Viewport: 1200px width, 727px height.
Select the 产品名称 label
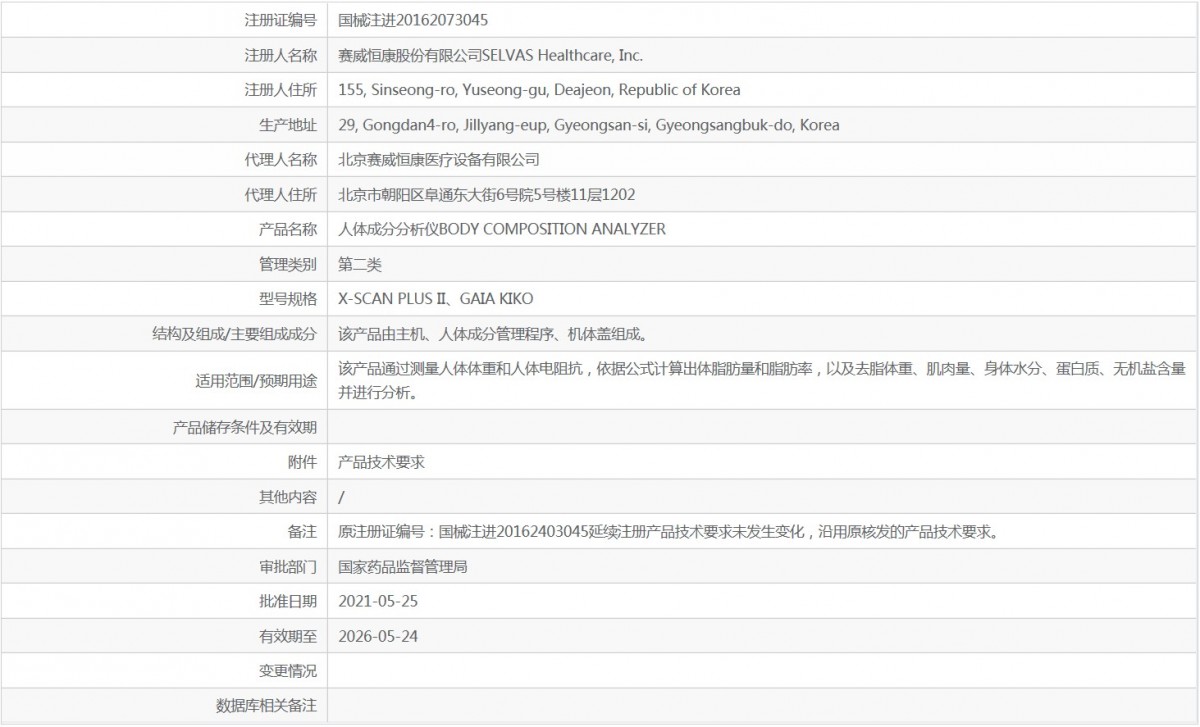[x=287, y=229]
